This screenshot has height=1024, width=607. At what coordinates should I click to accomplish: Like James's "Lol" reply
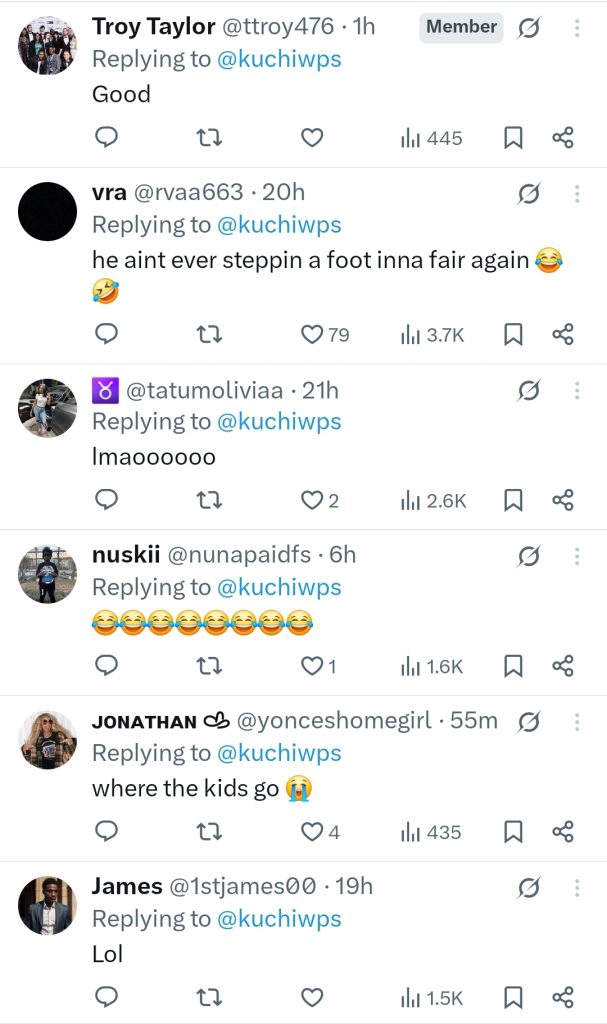coord(312,996)
